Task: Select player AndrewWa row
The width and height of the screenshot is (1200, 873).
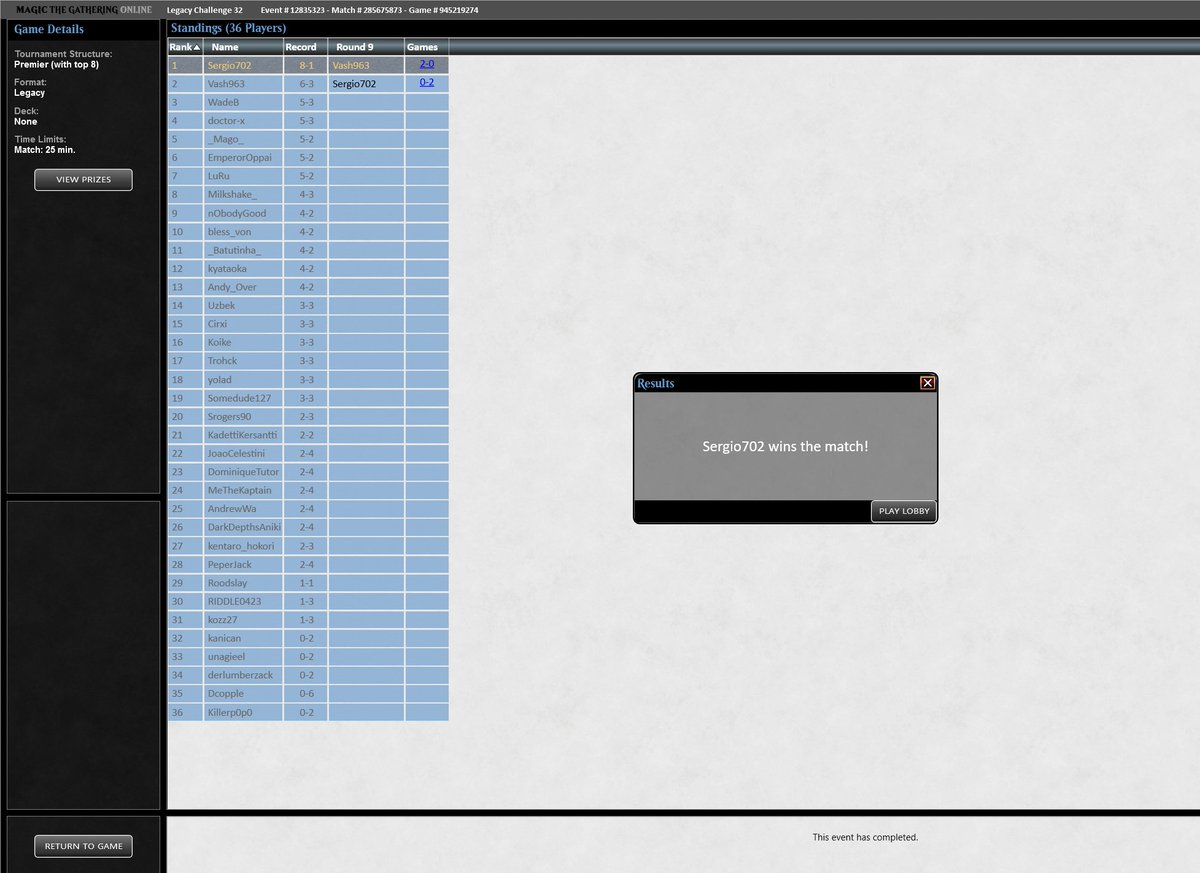Action: click(x=308, y=509)
